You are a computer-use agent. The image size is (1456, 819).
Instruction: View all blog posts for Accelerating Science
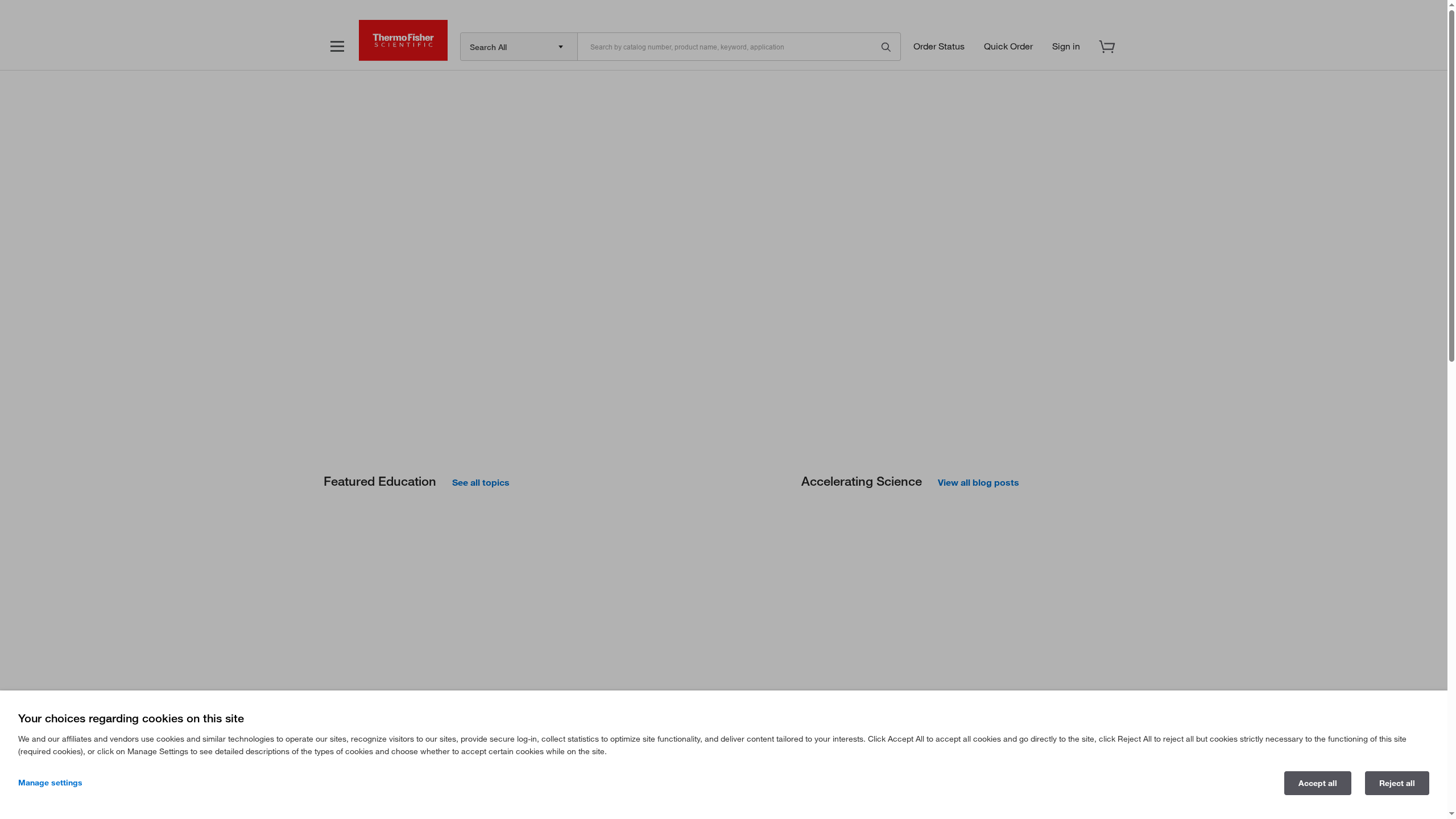977,482
